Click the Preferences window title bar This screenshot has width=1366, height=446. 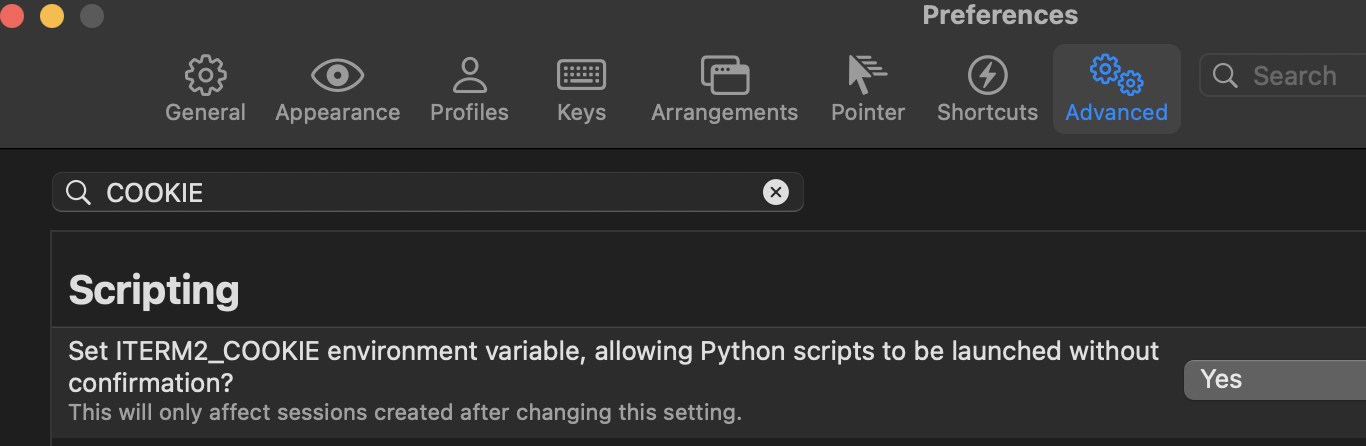(x=1000, y=16)
